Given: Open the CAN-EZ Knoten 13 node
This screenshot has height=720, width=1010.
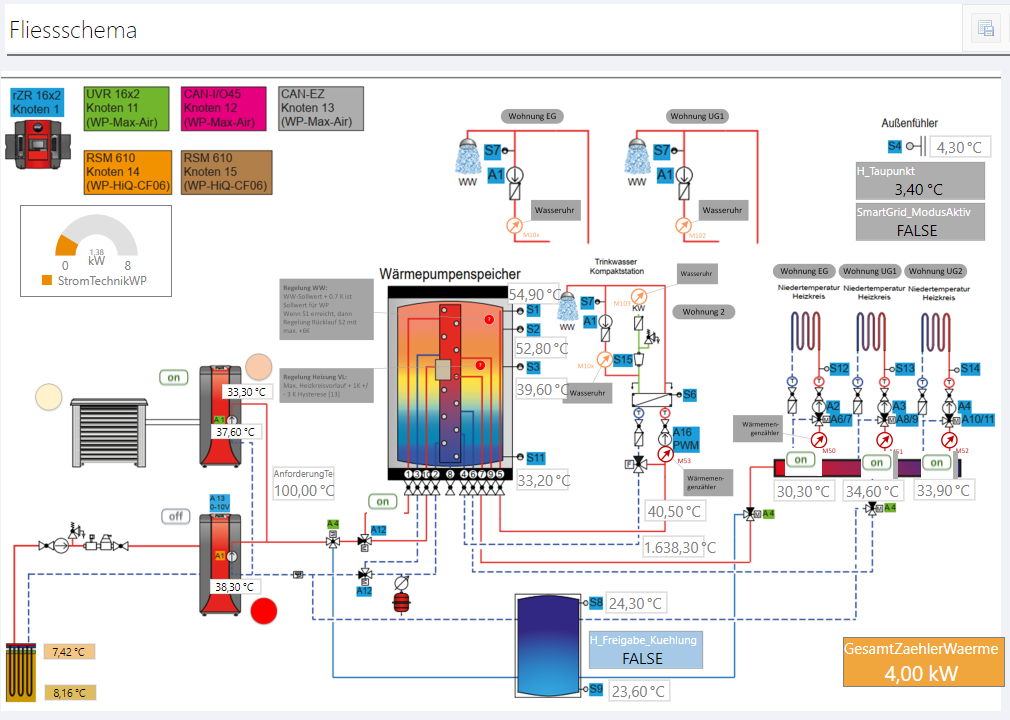Looking at the screenshot, I should tap(320, 108).
